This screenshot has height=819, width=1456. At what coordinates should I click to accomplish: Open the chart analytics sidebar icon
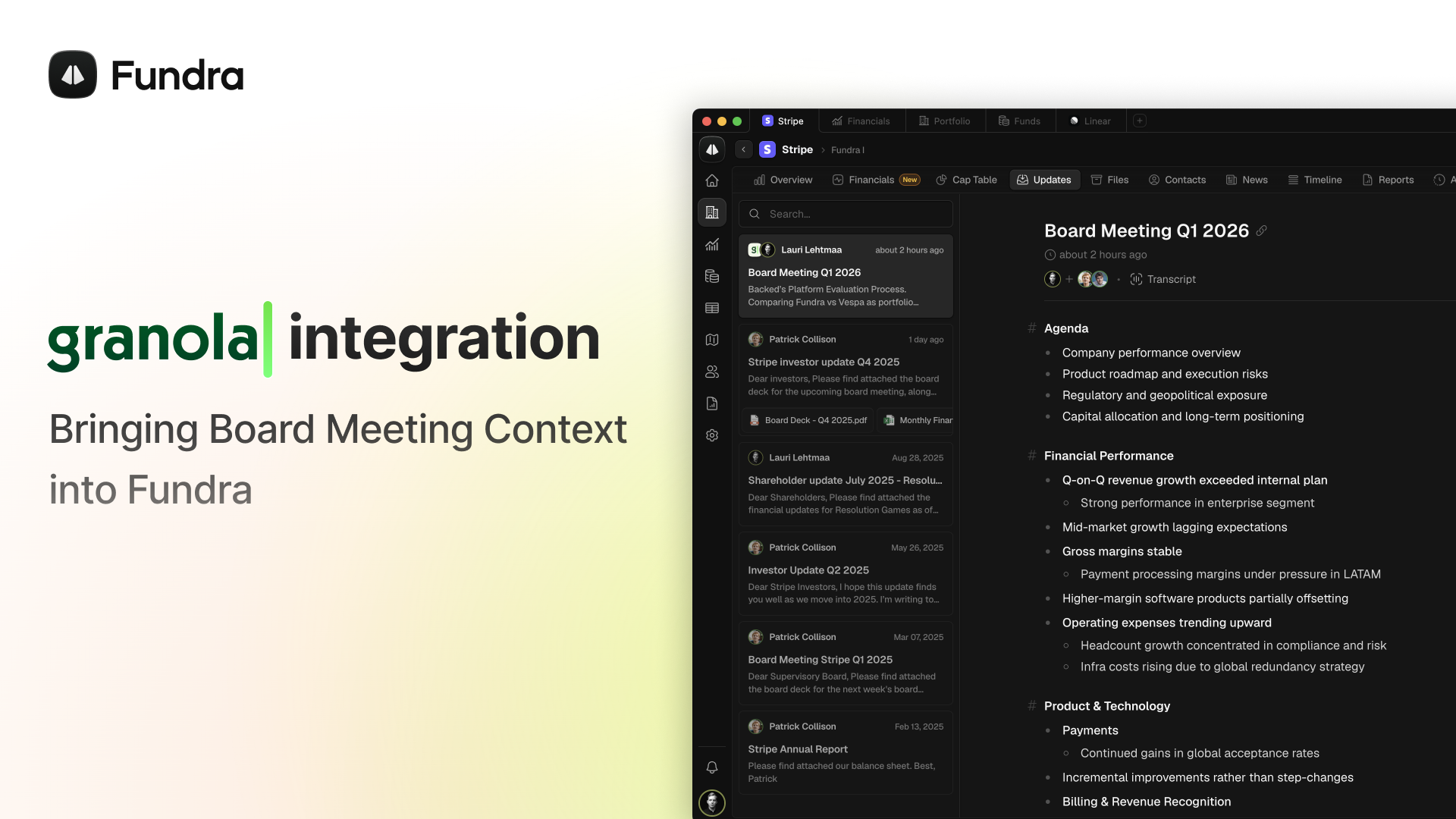coord(711,244)
